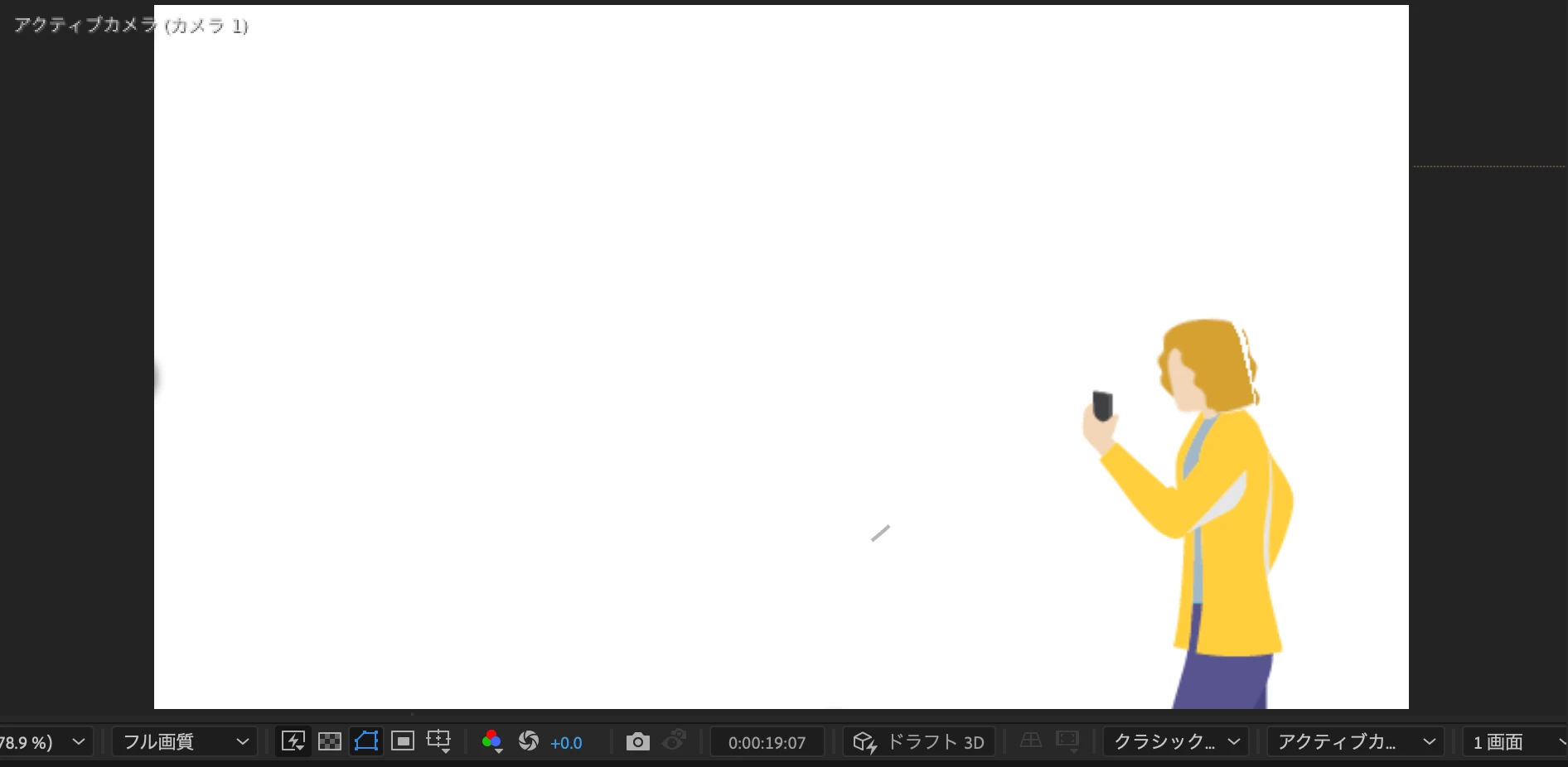Open the 78.9 % magnification dropdown

(45, 742)
